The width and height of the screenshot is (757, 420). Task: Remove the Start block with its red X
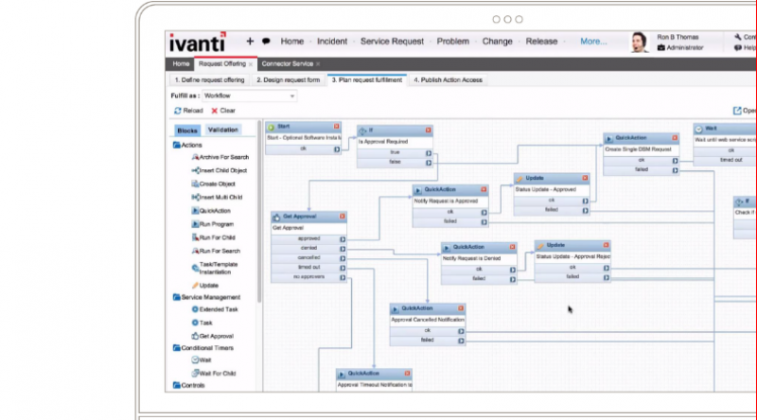(x=336, y=126)
